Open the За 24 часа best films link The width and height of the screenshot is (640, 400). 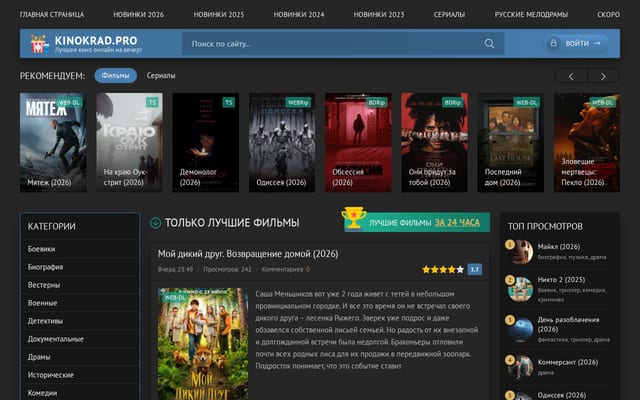[x=457, y=222]
